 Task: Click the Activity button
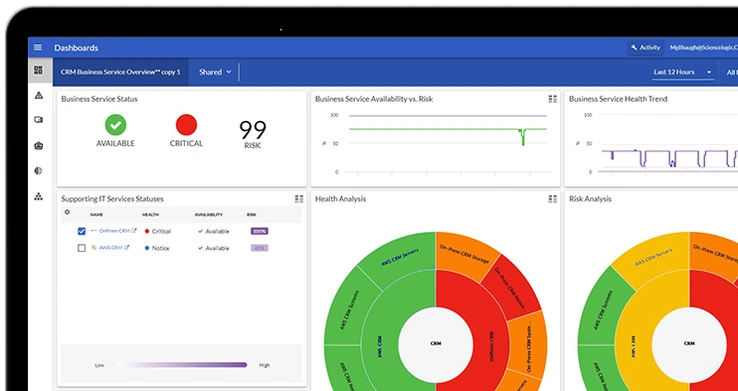pyautogui.click(x=646, y=48)
